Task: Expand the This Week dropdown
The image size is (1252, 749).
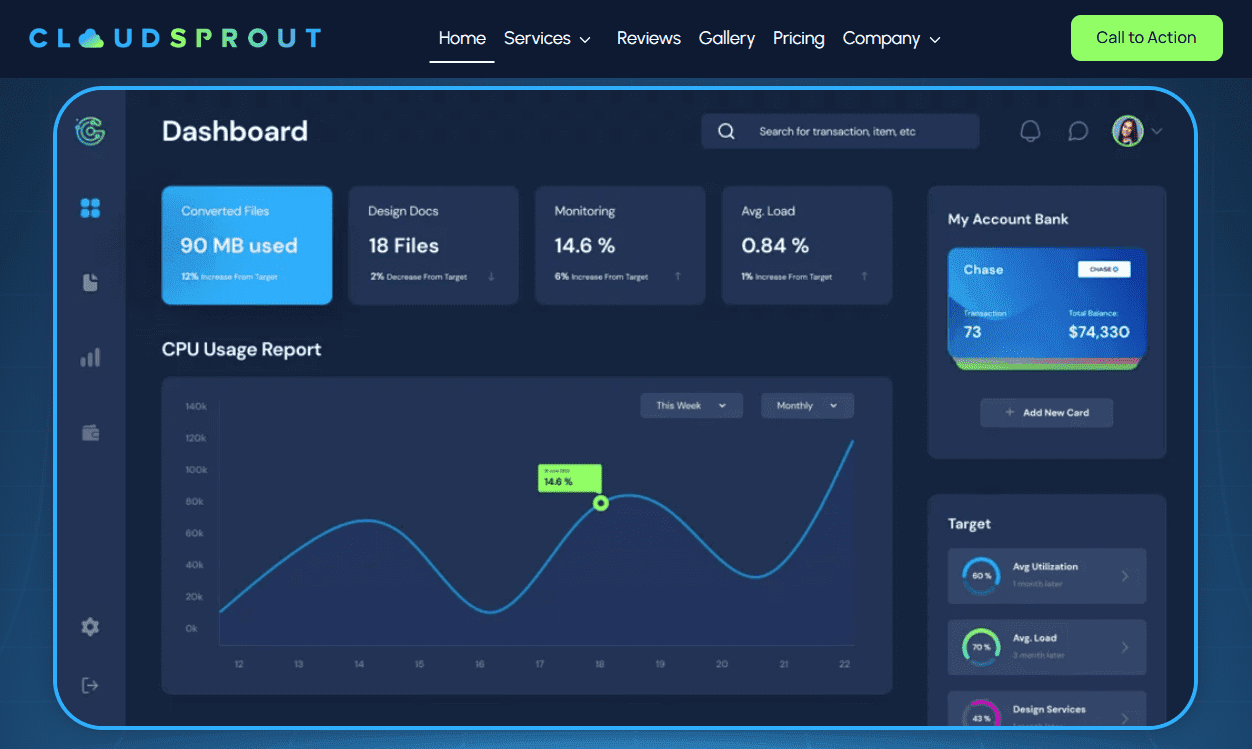Action: (691, 405)
